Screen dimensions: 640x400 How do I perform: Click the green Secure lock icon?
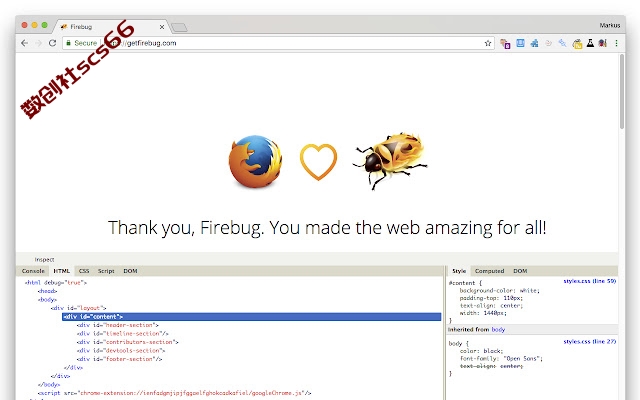click(x=68, y=43)
